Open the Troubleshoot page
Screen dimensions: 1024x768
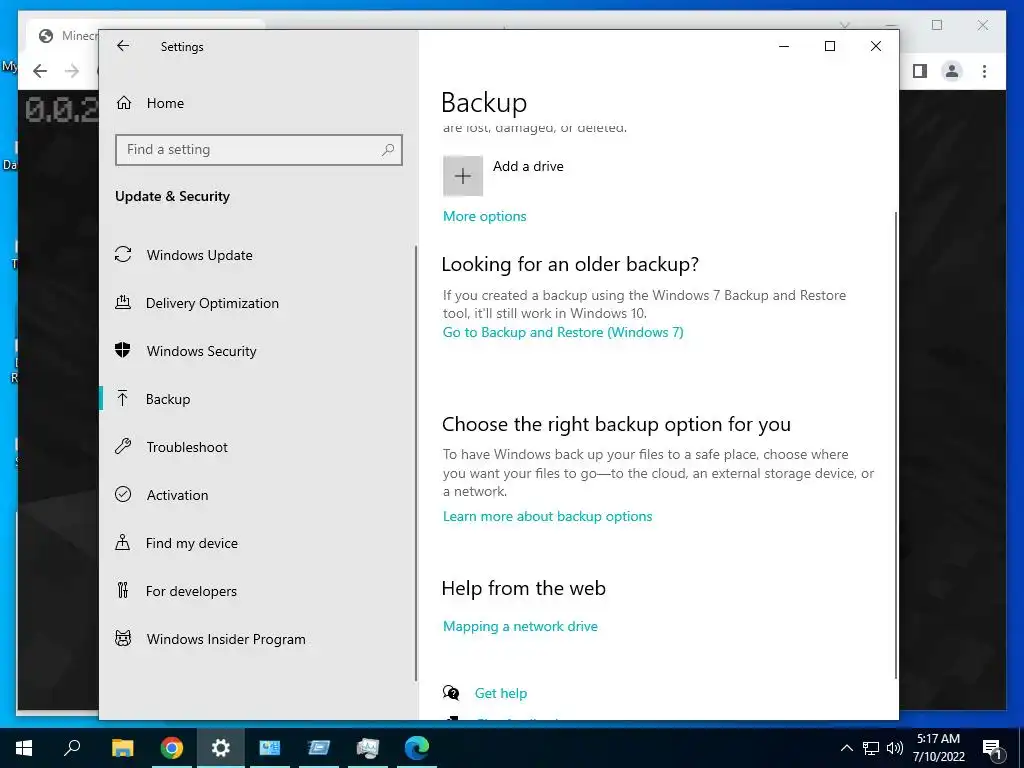tap(187, 447)
